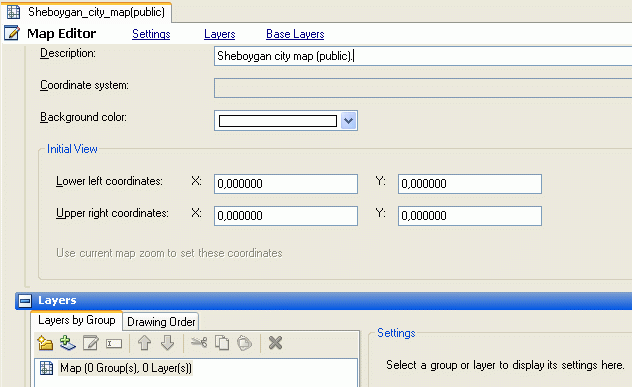
Task: Click the Lower left coordinates label
Action: 109,181
